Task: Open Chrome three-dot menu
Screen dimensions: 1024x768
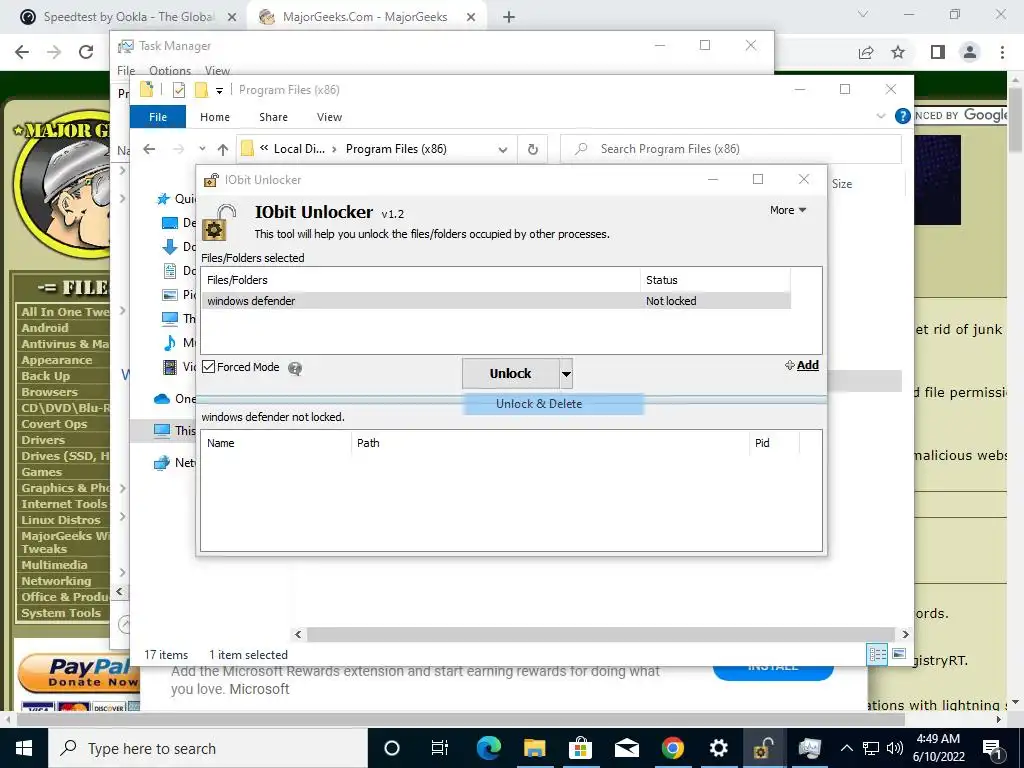Action: pyautogui.click(x=1002, y=52)
